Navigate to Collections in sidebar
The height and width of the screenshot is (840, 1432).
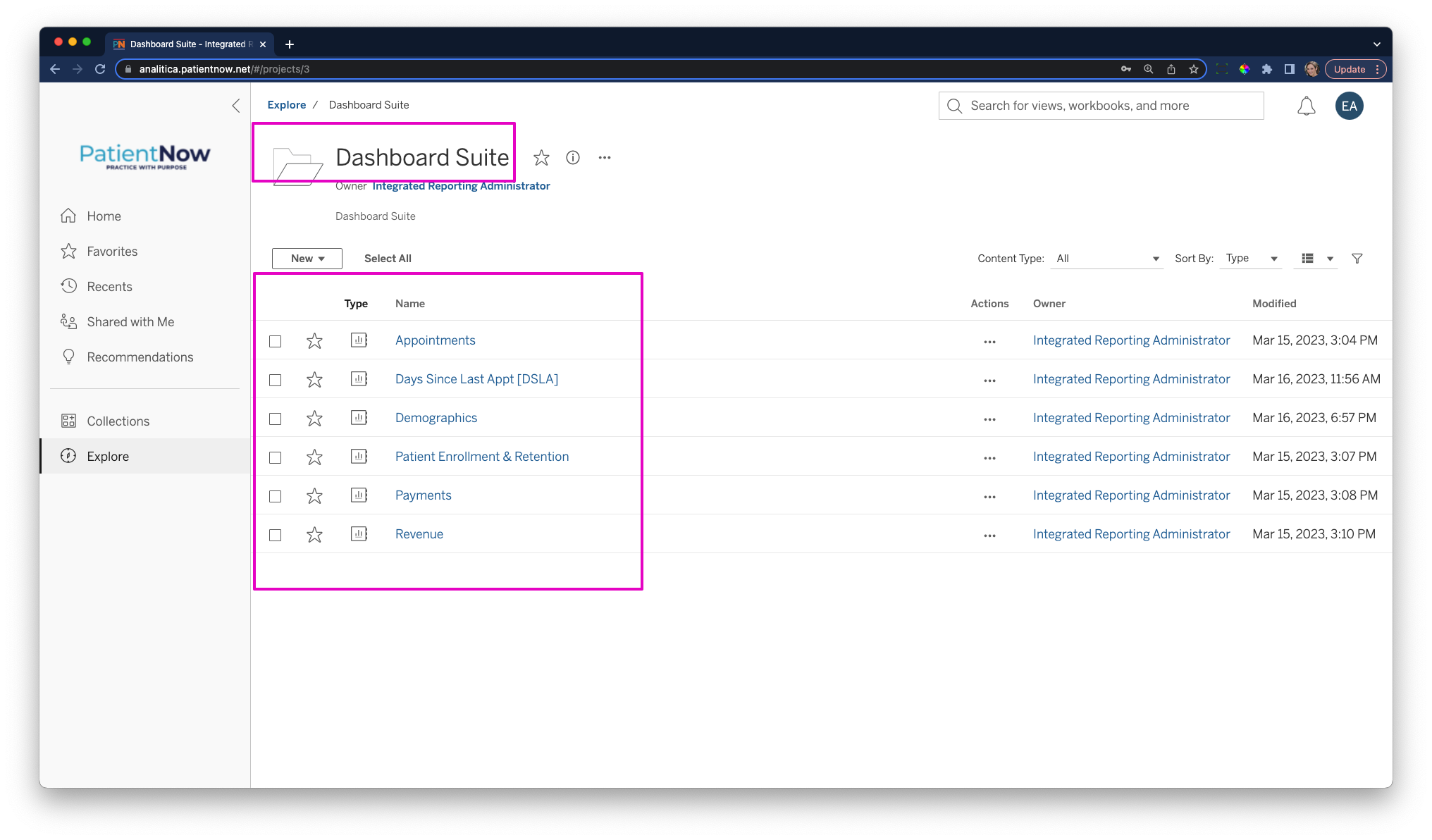(118, 420)
